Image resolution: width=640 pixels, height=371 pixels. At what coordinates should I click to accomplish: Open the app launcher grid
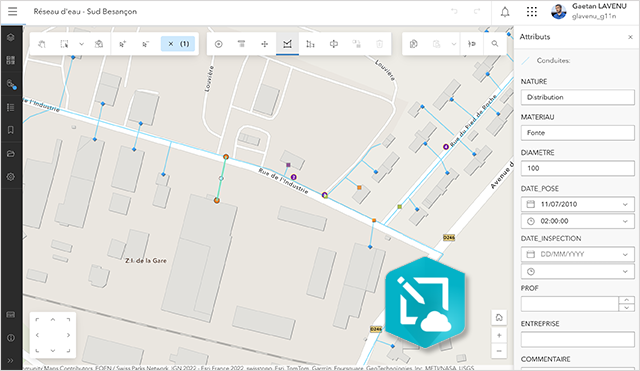(531, 12)
